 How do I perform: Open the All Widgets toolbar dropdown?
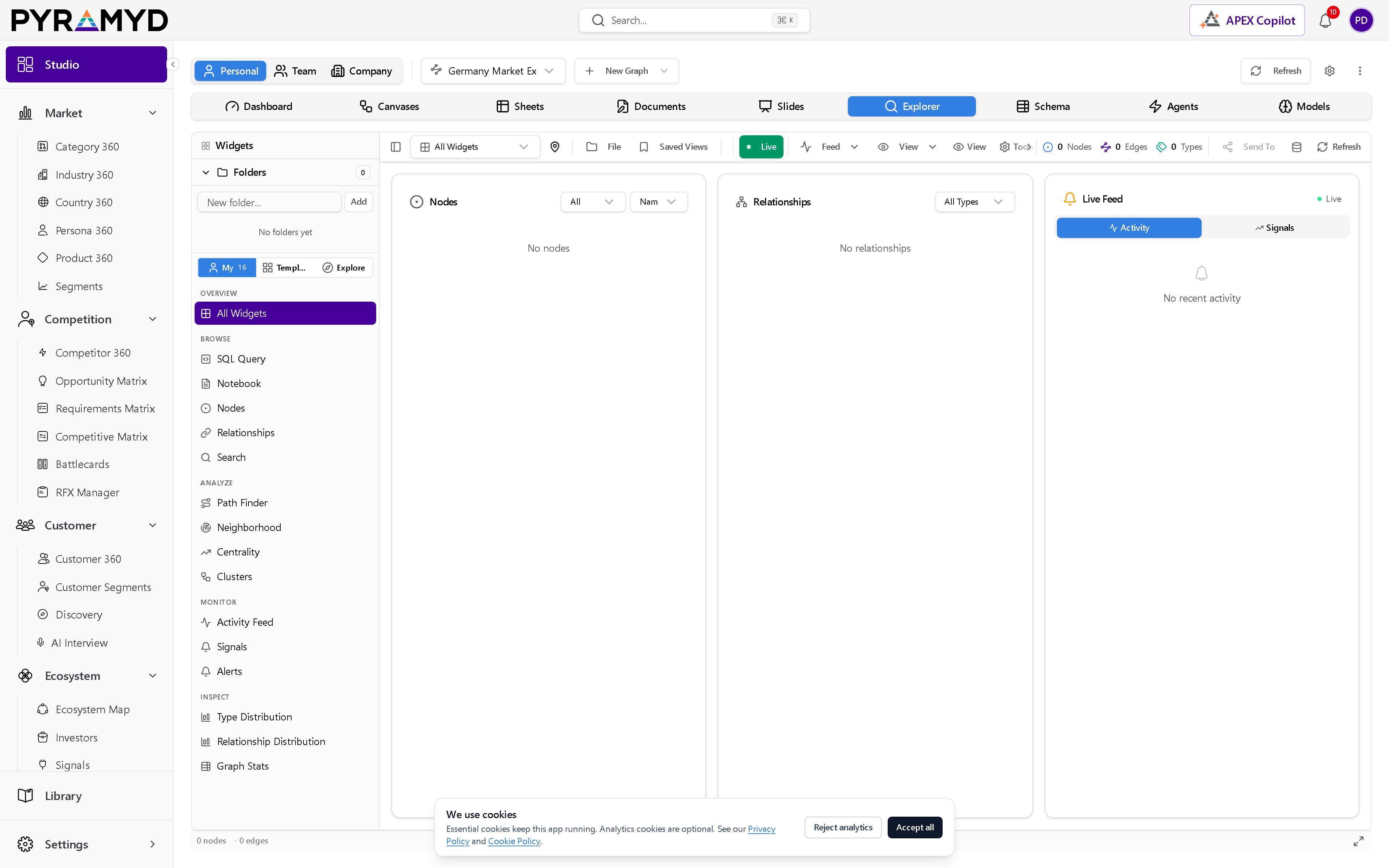coord(475,147)
